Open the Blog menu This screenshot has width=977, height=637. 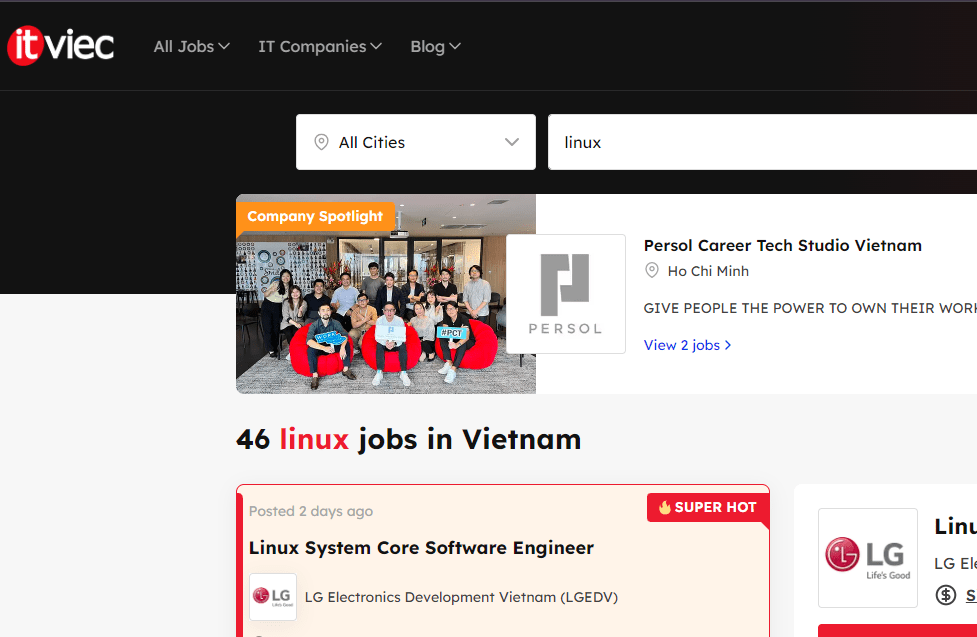[435, 46]
